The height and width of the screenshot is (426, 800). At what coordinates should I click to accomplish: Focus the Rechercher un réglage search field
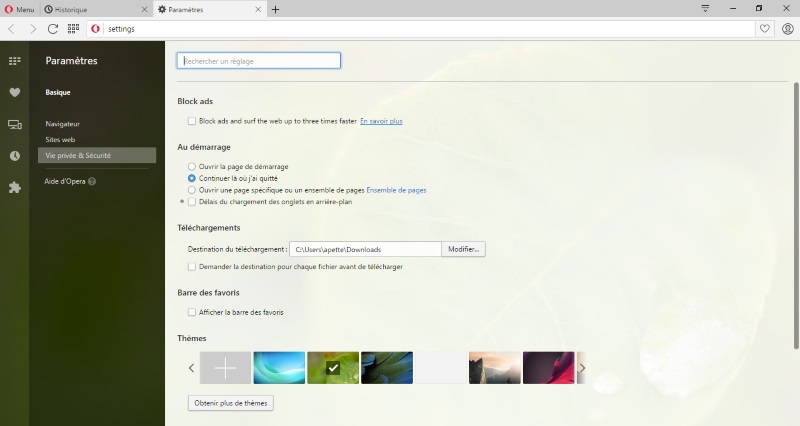tap(259, 61)
